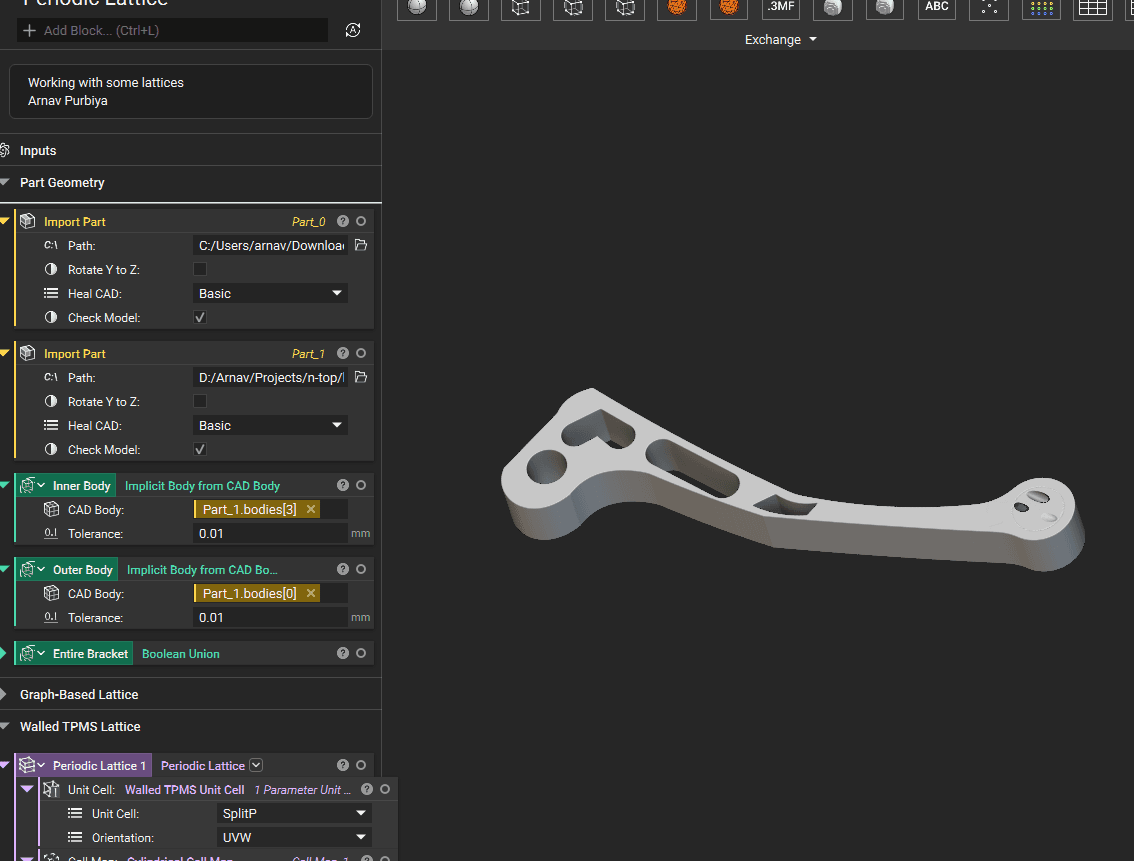This screenshot has width=1134, height=861.
Task: Open the Exchange ribbon menu
Action: [780, 40]
